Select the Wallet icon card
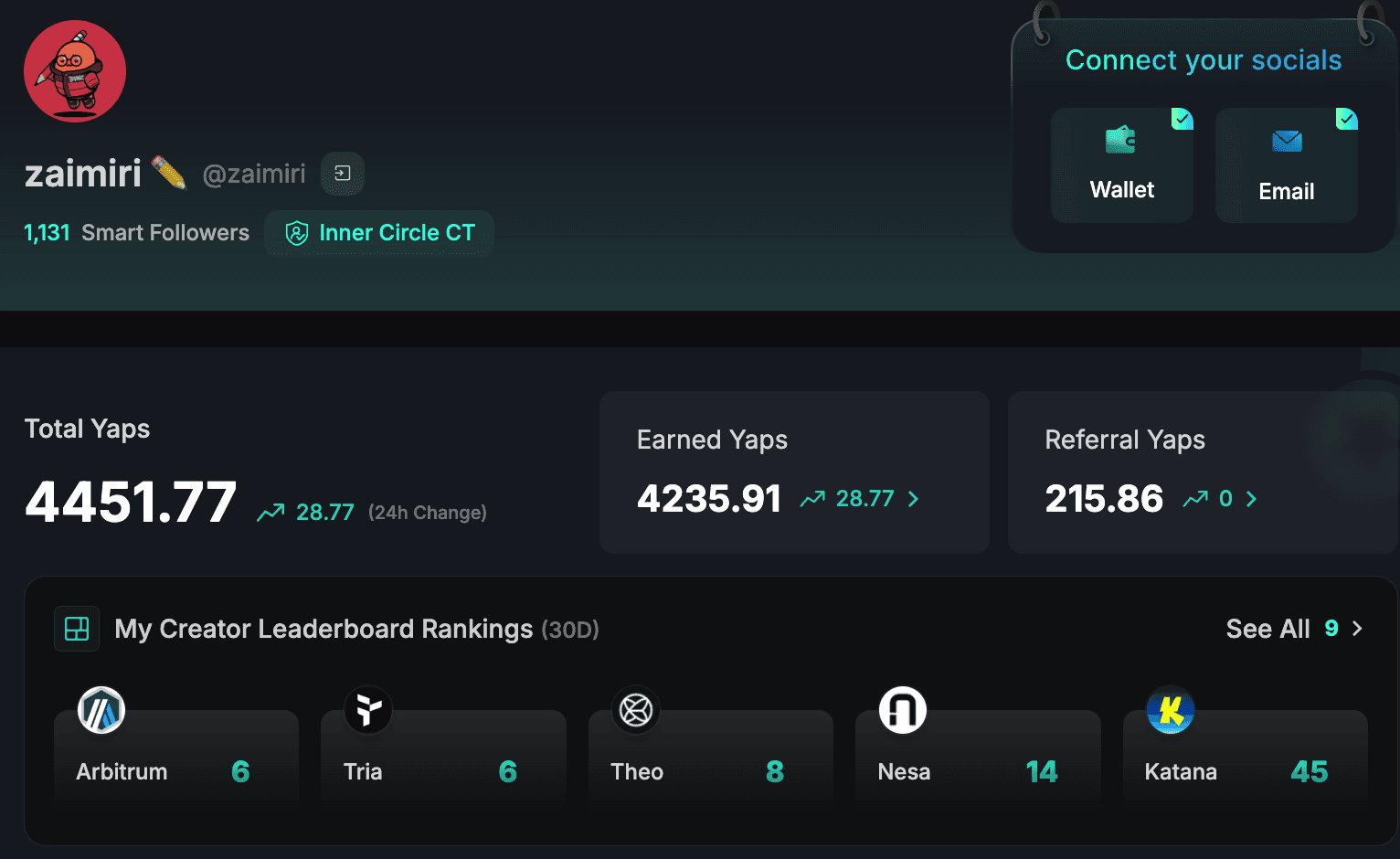The width and height of the screenshot is (1400, 859). point(1122,165)
